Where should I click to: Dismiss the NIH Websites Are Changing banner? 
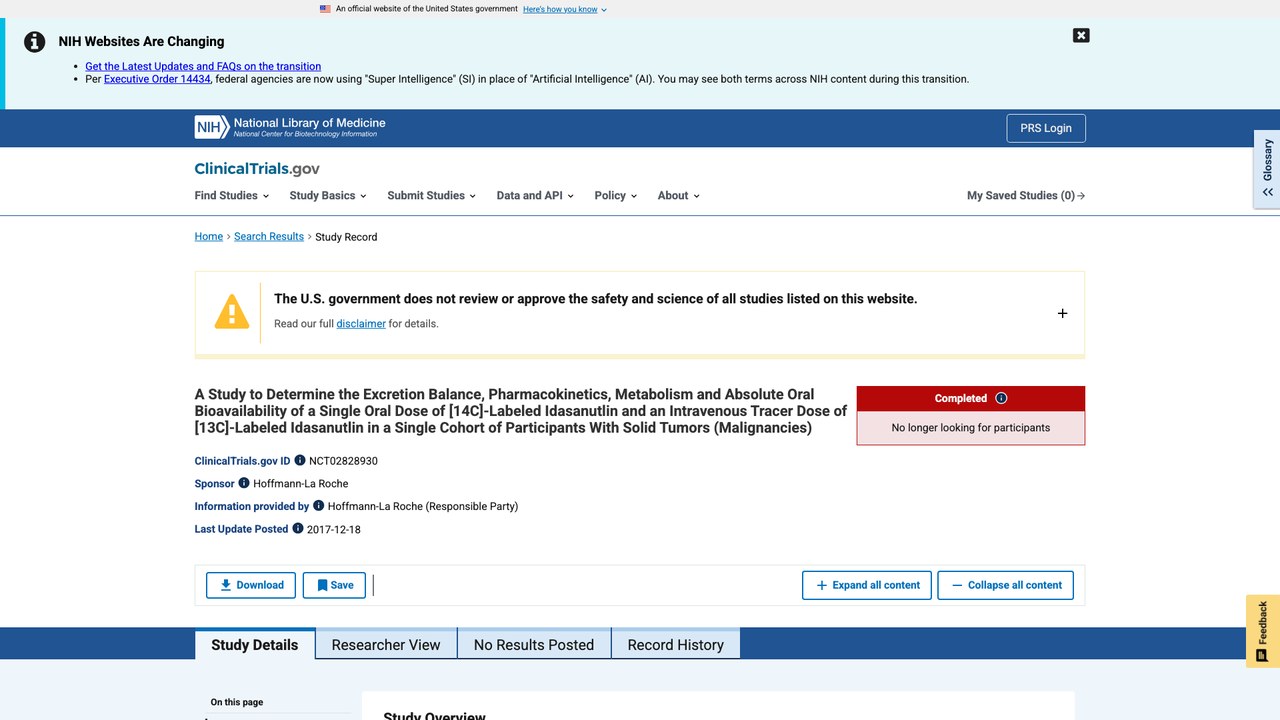pyautogui.click(x=1081, y=35)
